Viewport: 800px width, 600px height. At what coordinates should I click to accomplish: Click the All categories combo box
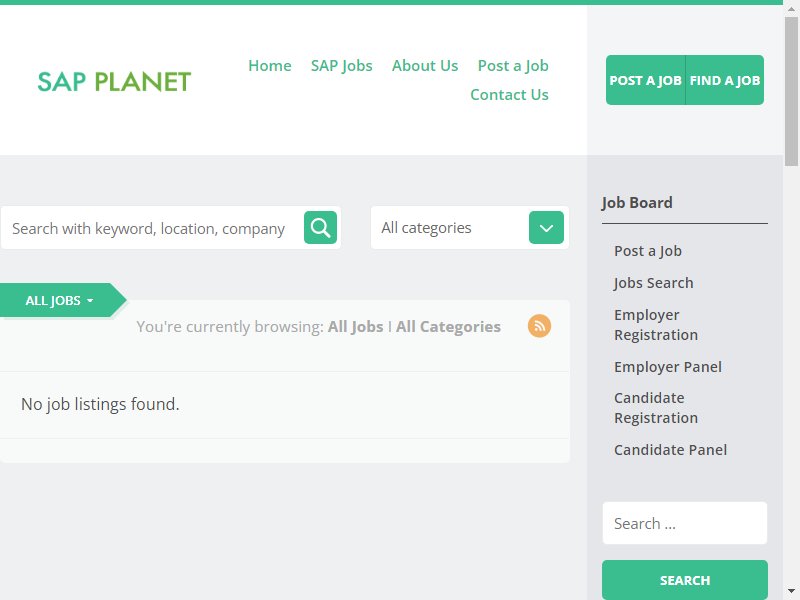470,228
